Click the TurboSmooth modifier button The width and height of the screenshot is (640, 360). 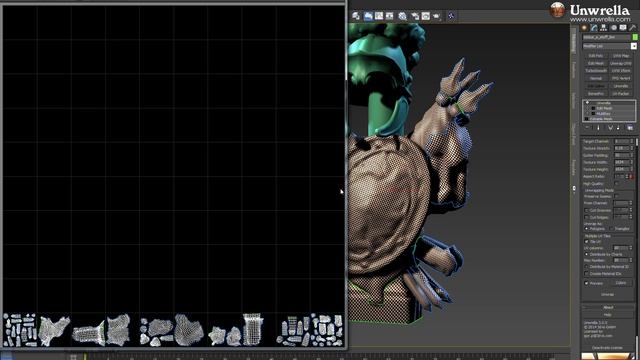(596, 71)
